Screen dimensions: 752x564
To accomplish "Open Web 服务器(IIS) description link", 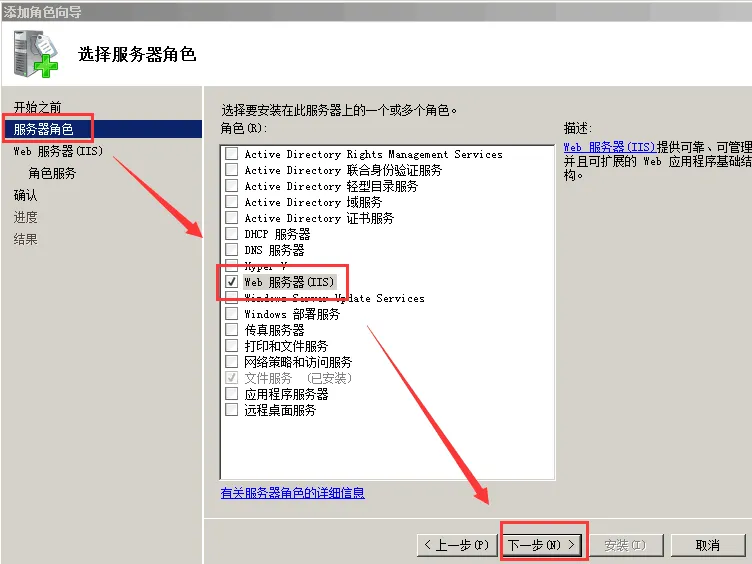I will tap(609, 147).
